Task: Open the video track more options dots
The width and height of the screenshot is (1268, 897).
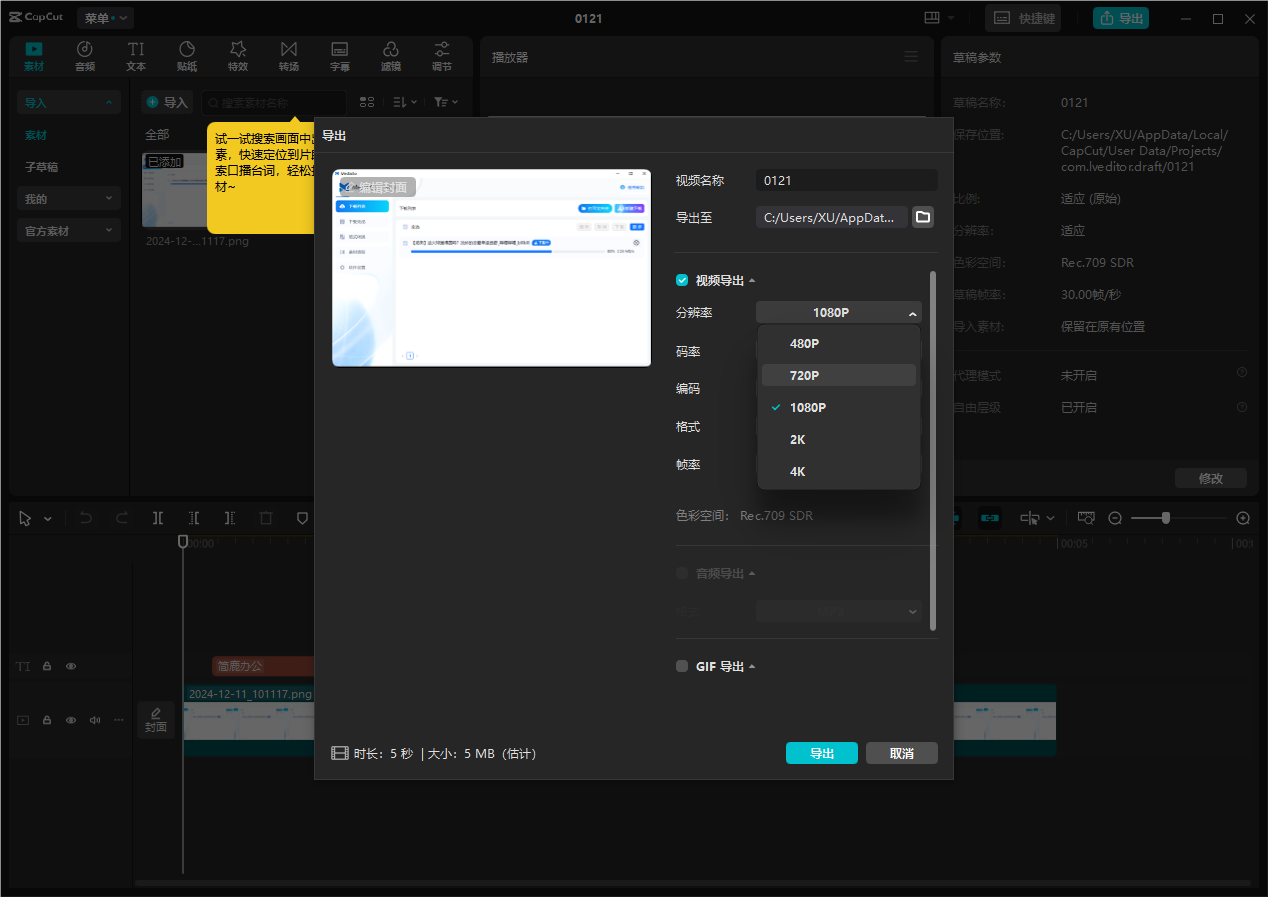Action: (119, 720)
